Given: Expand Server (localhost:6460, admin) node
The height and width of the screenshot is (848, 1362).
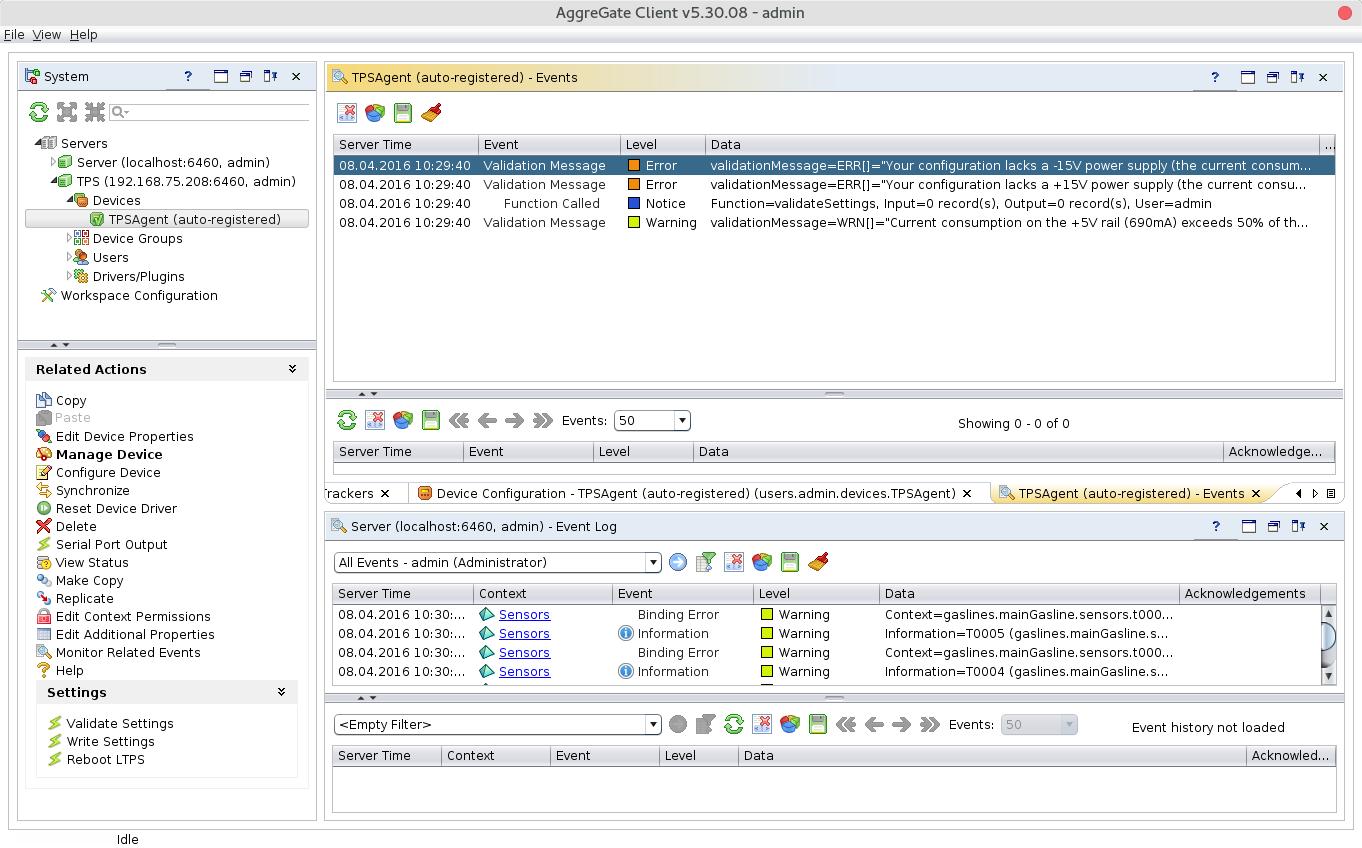Looking at the screenshot, I should (53, 162).
